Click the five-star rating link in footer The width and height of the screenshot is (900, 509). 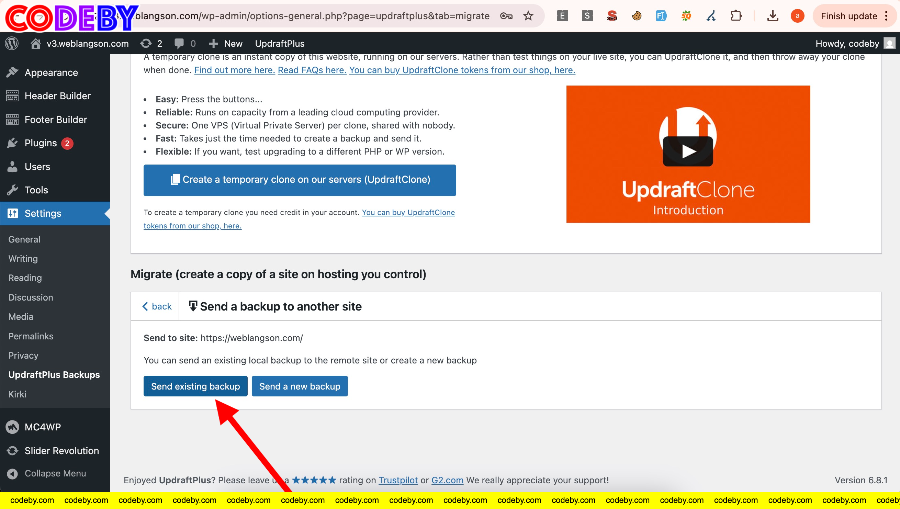point(314,480)
